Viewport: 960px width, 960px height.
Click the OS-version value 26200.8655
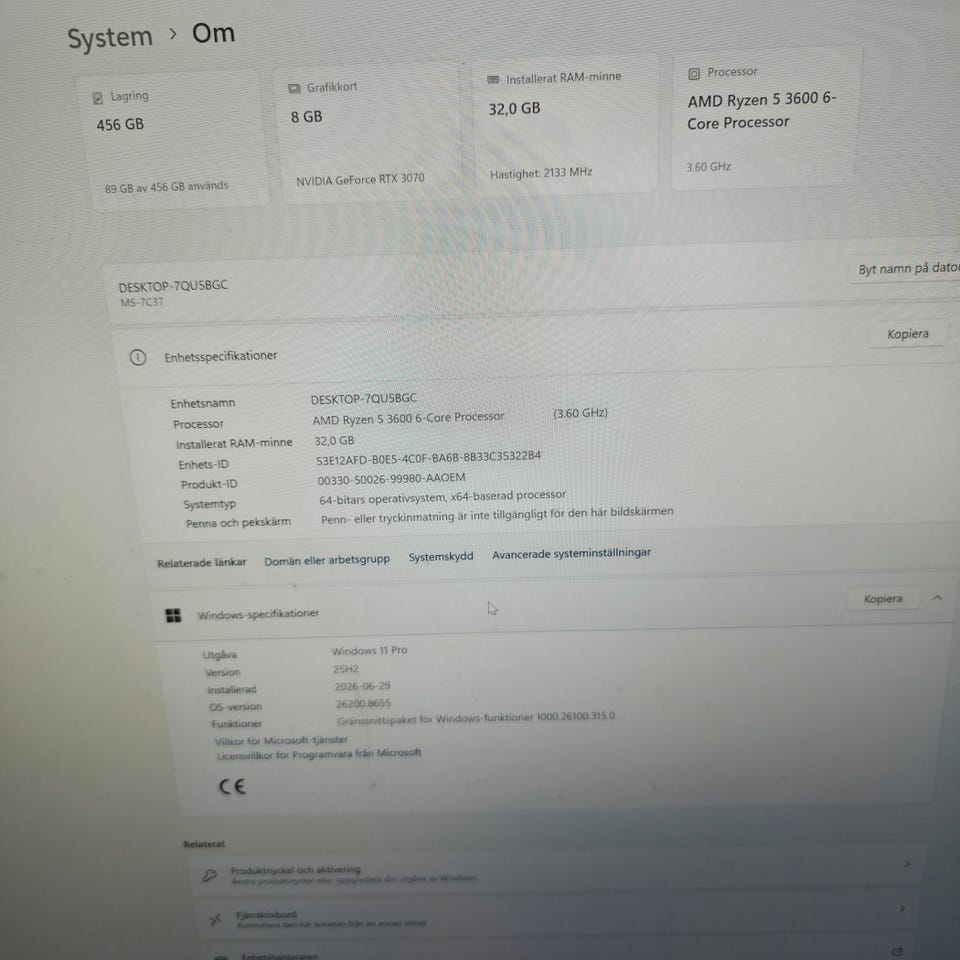pyautogui.click(x=362, y=703)
